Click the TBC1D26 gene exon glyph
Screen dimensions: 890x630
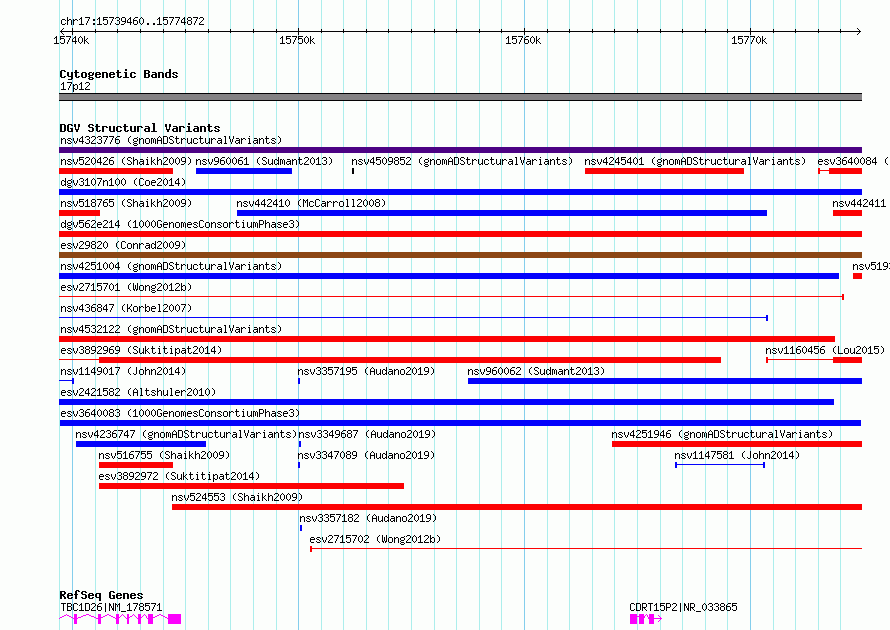173,619
